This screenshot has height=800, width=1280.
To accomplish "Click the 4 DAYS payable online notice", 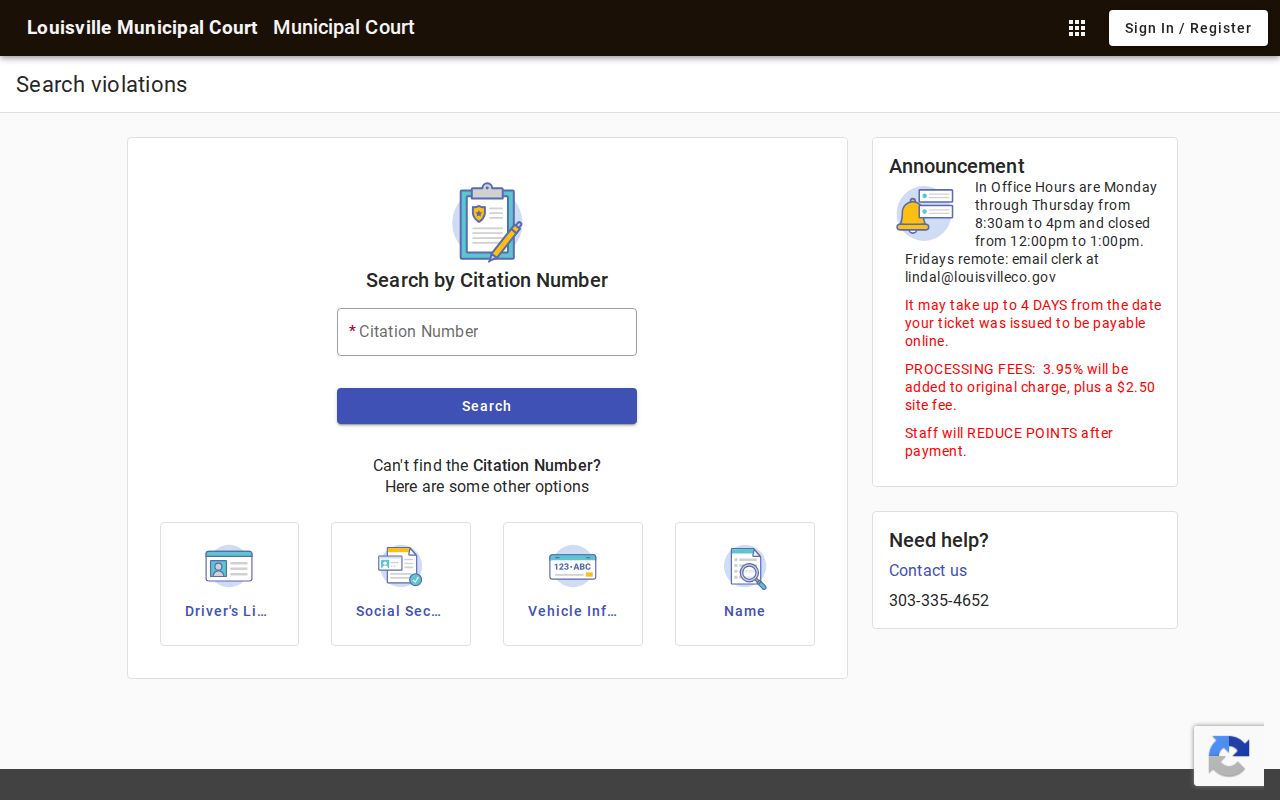I will point(1033,323).
